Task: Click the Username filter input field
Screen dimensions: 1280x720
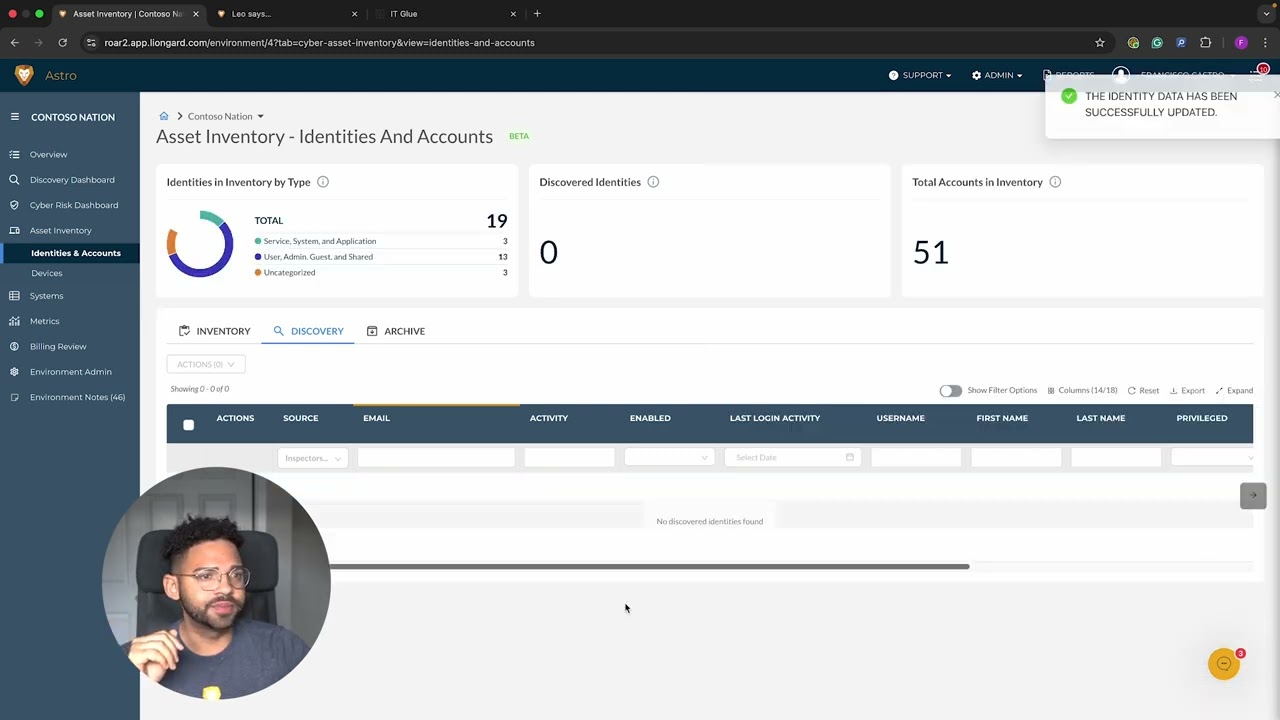Action: (916, 457)
